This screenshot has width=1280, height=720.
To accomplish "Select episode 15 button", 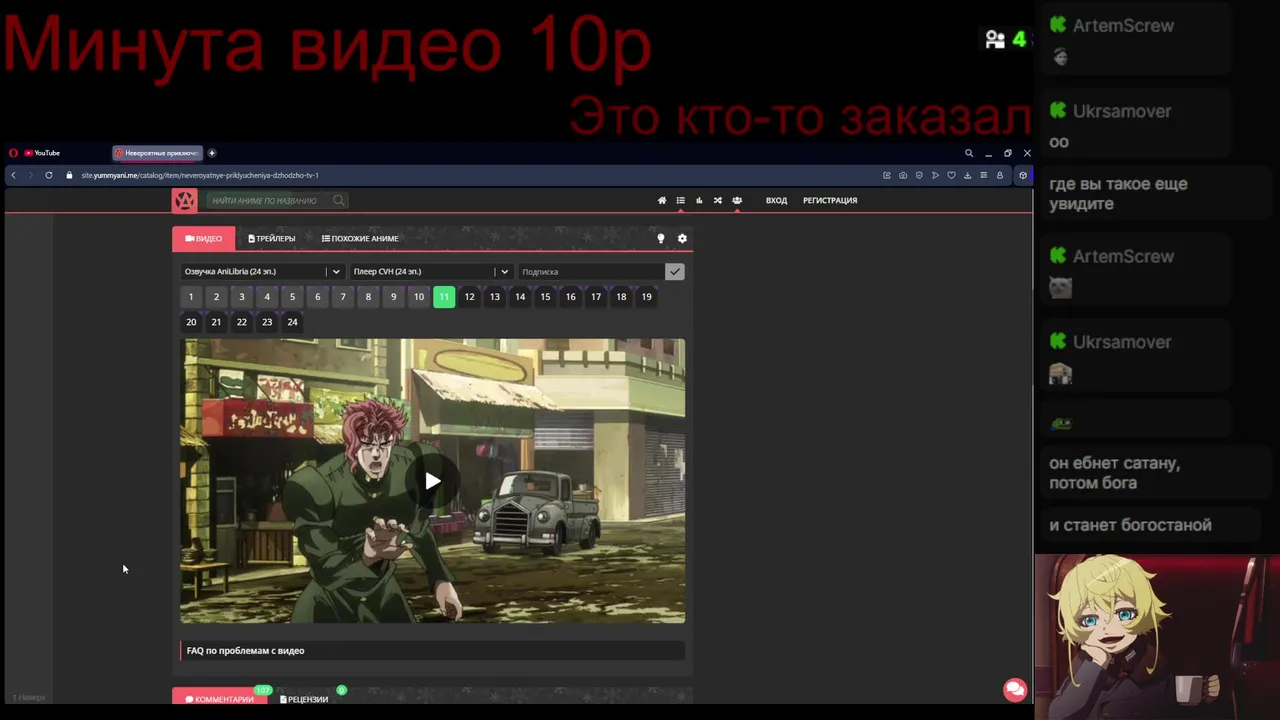I will (x=545, y=297).
